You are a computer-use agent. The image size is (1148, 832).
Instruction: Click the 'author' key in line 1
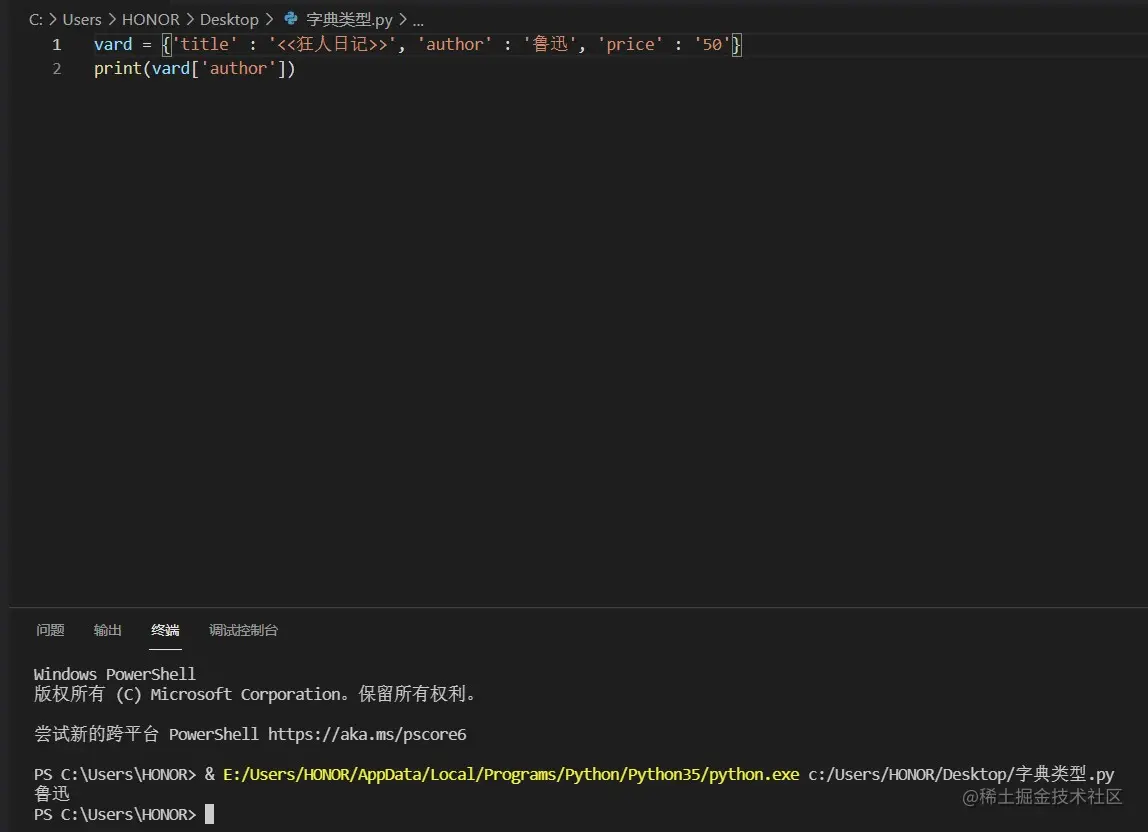pyautogui.click(x=454, y=45)
